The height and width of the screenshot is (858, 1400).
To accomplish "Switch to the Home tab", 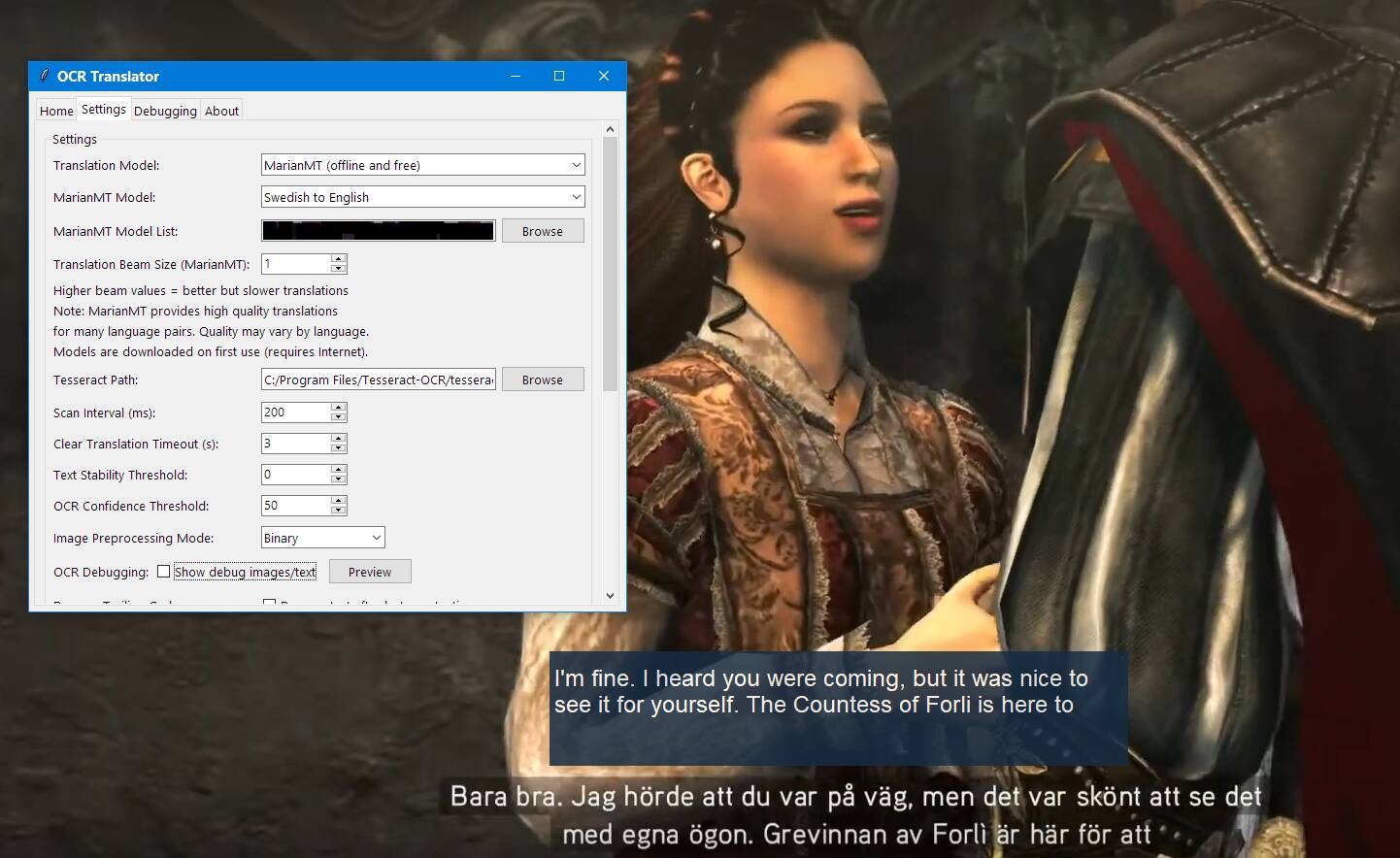I will coord(56,111).
